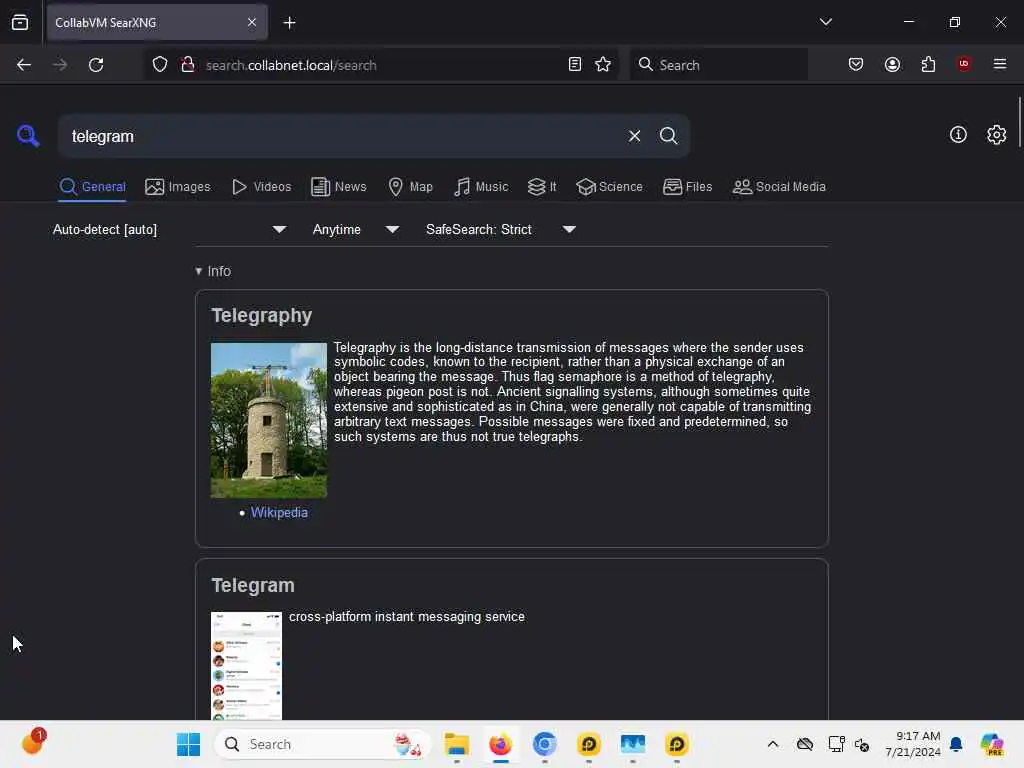Open a new tab
The height and width of the screenshot is (768, 1024).
coord(289,23)
